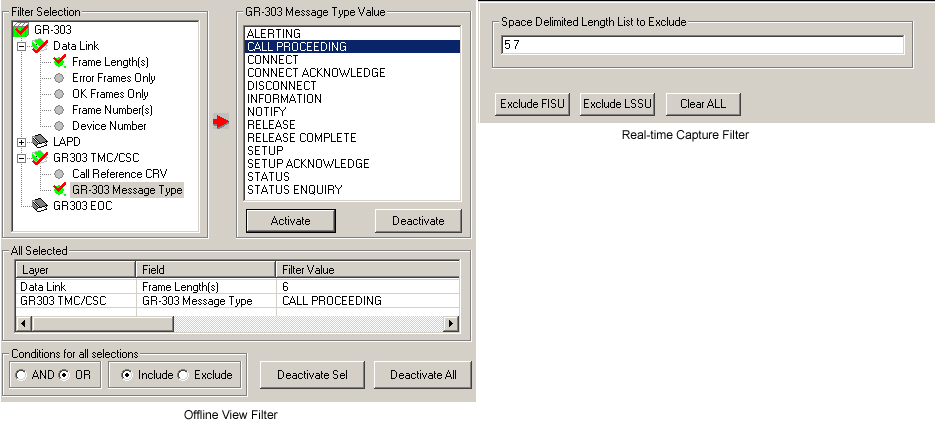This screenshot has width=935, height=424.
Task: Click the Deactivate button
Action: coord(418,221)
